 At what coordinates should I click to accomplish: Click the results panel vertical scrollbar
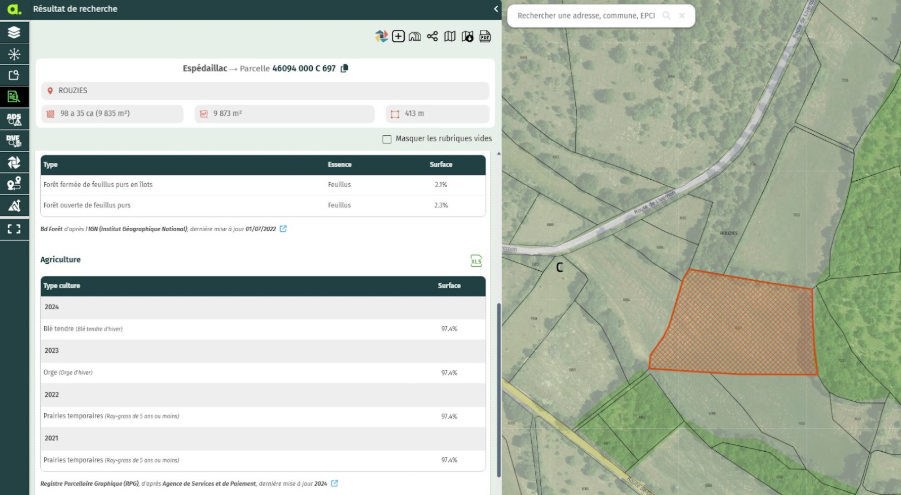pyautogui.click(x=497, y=380)
